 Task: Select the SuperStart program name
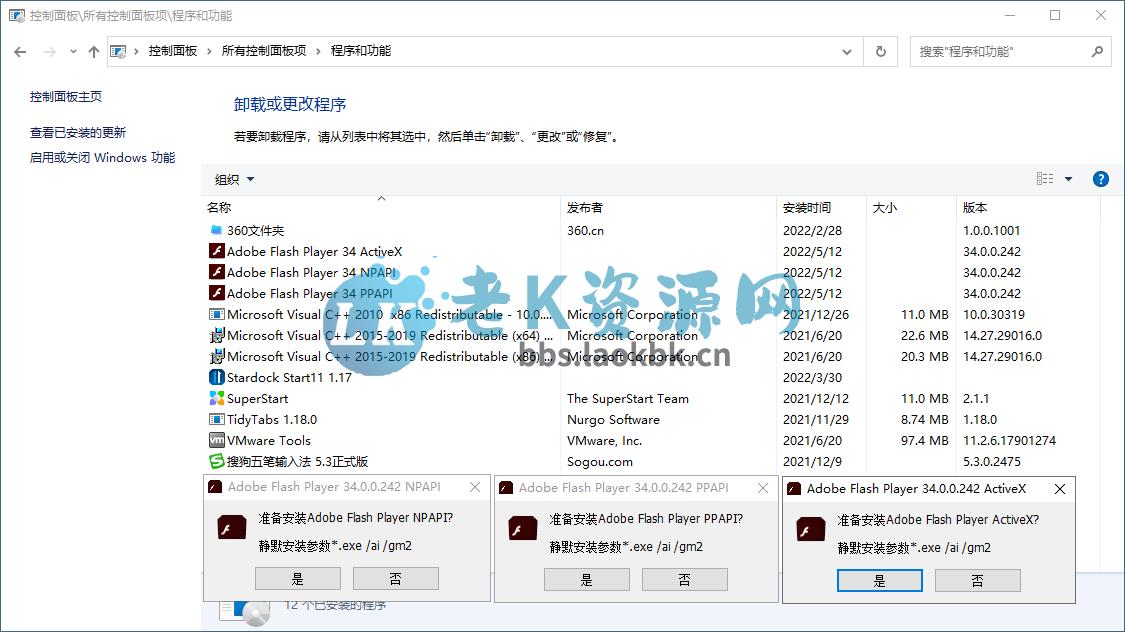[x=258, y=399]
